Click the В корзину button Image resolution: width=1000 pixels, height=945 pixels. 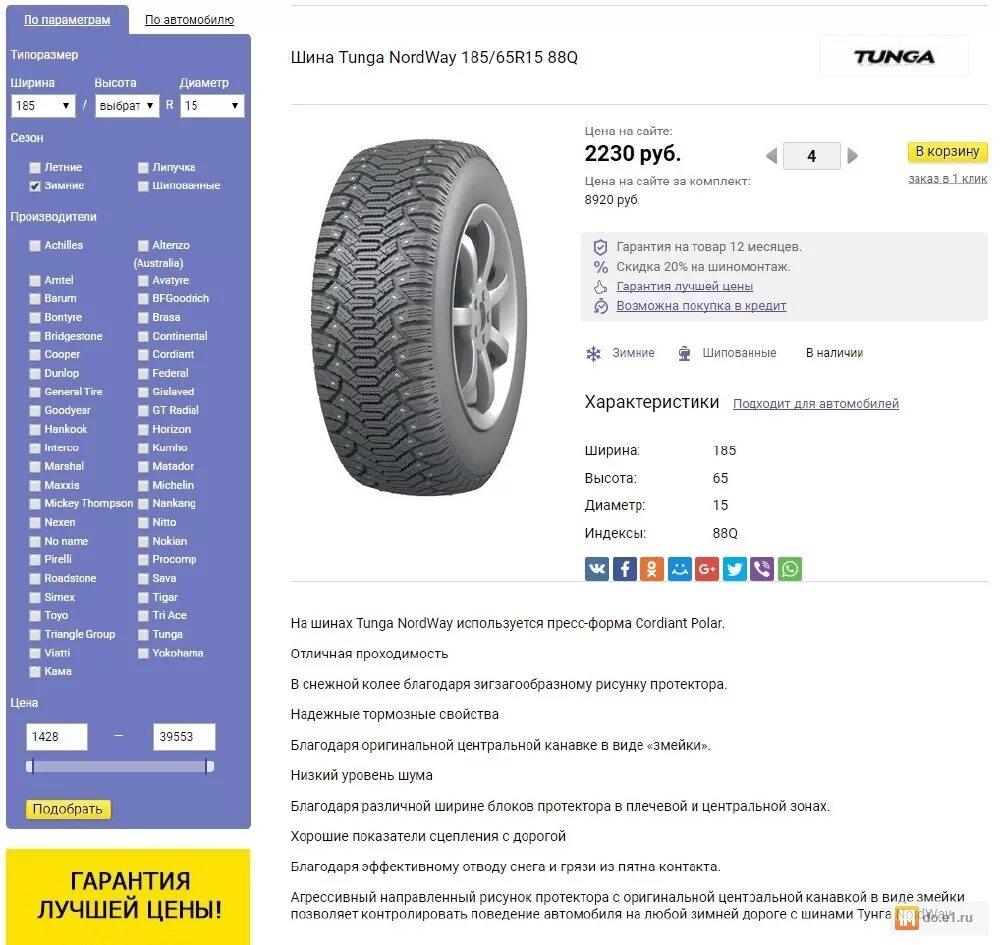pyautogui.click(x=947, y=152)
